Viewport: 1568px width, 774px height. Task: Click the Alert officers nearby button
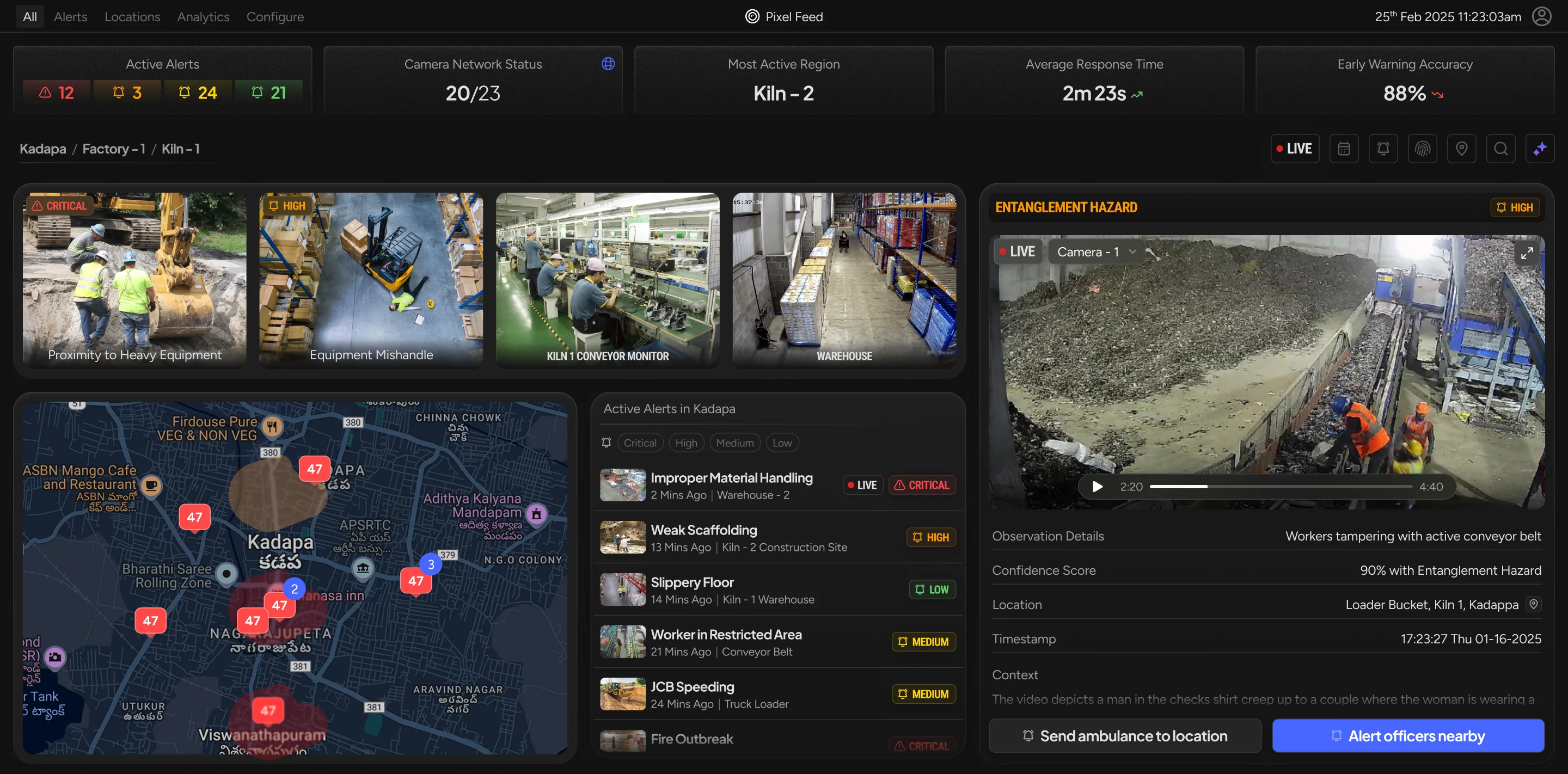tap(1408, 736)
